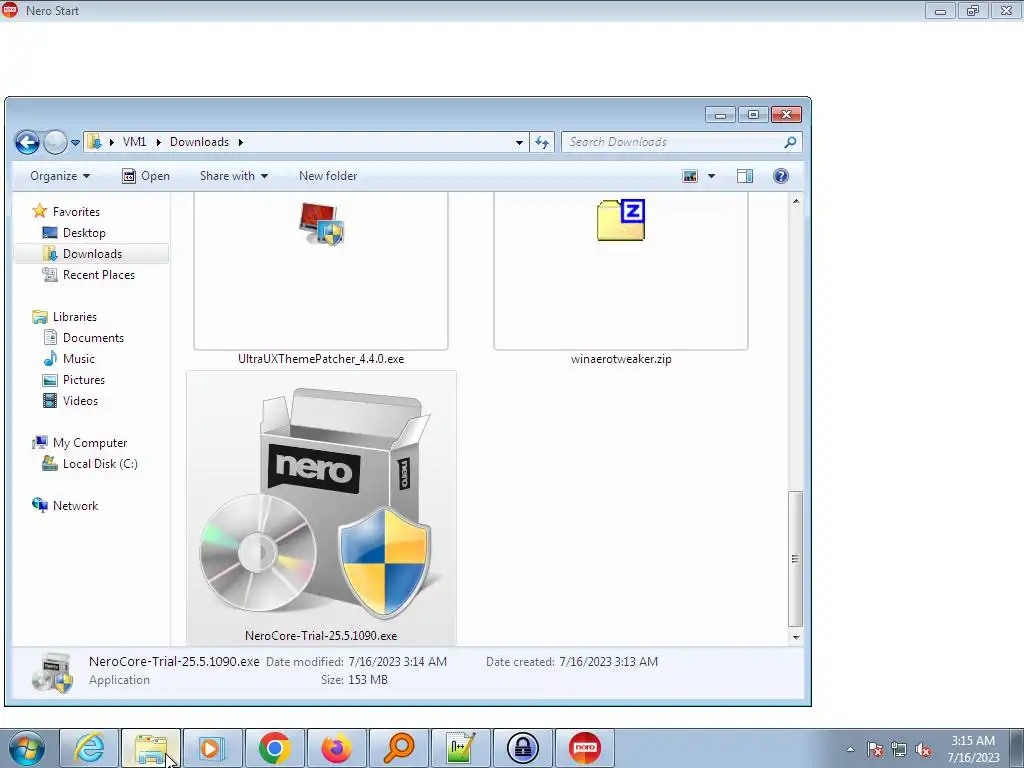Select Downloads under Favorites
This screenshot has width=1024, height=768.
(x=92, y=253)
